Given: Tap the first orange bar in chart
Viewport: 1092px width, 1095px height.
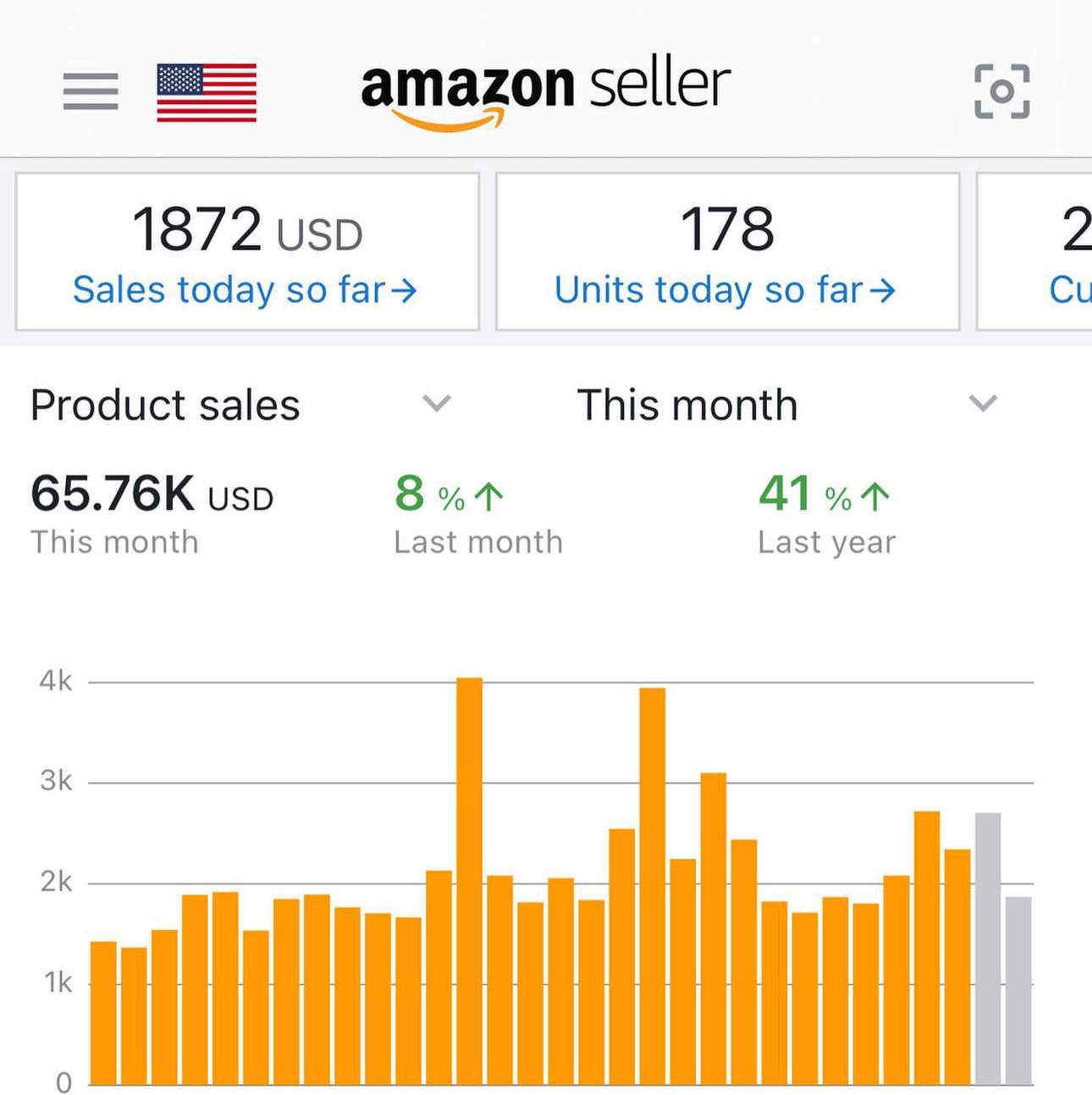Looking at the screenshot, I should point(103,1012).
